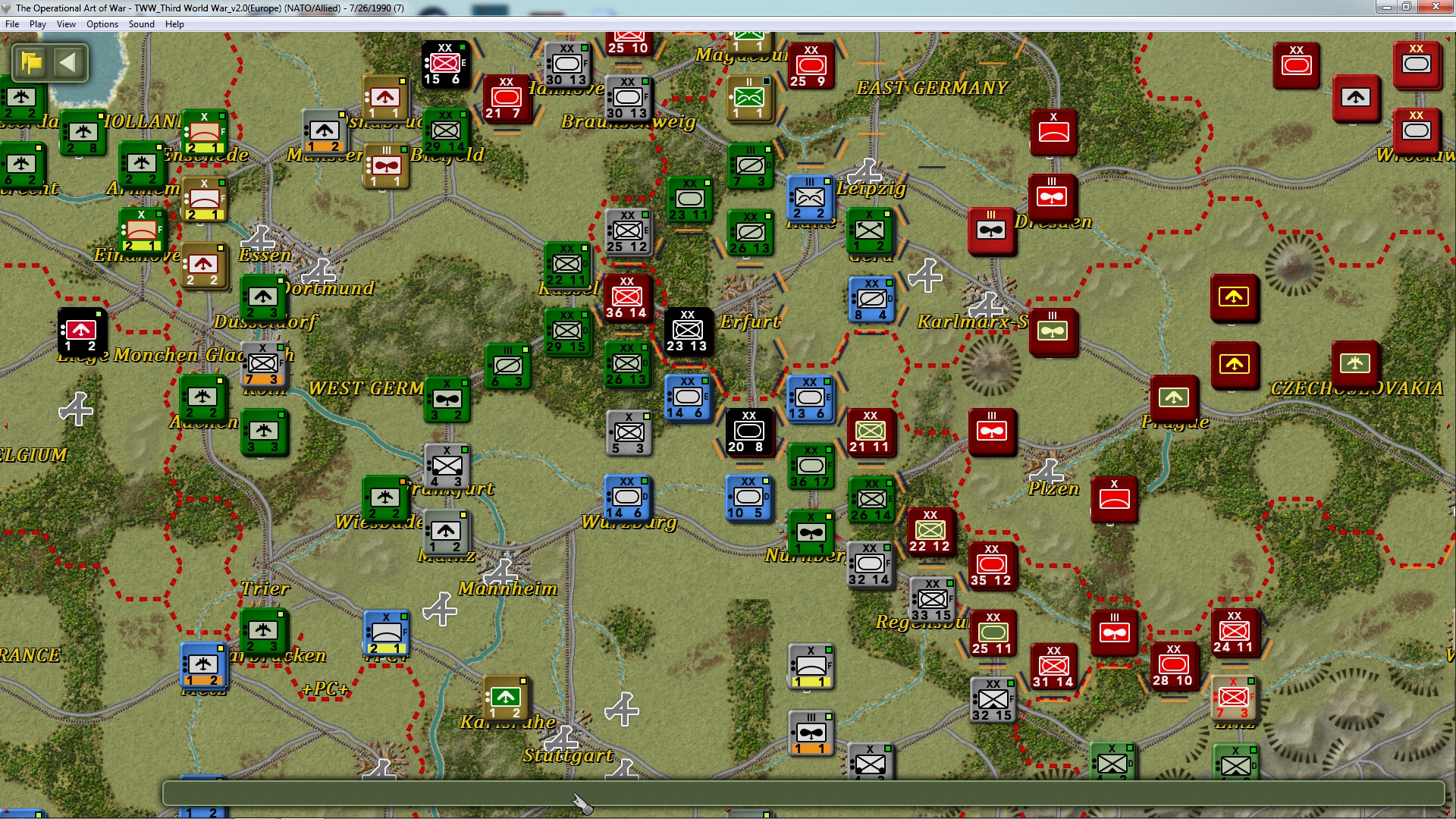Screen dimensions: 1456x819
Task: Select the red infantry unit marked 24 11
Action: [x=1234, y=632]
